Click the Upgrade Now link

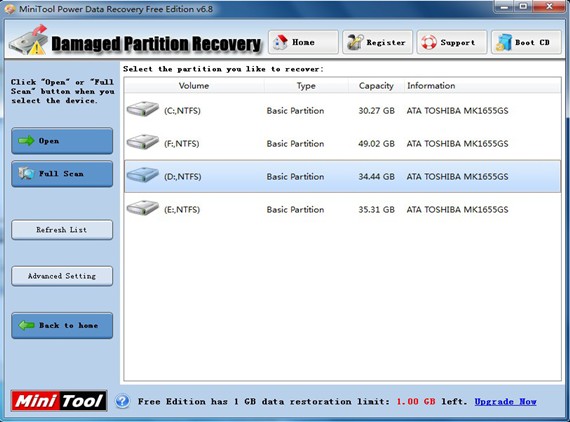[x=505, y=402]
